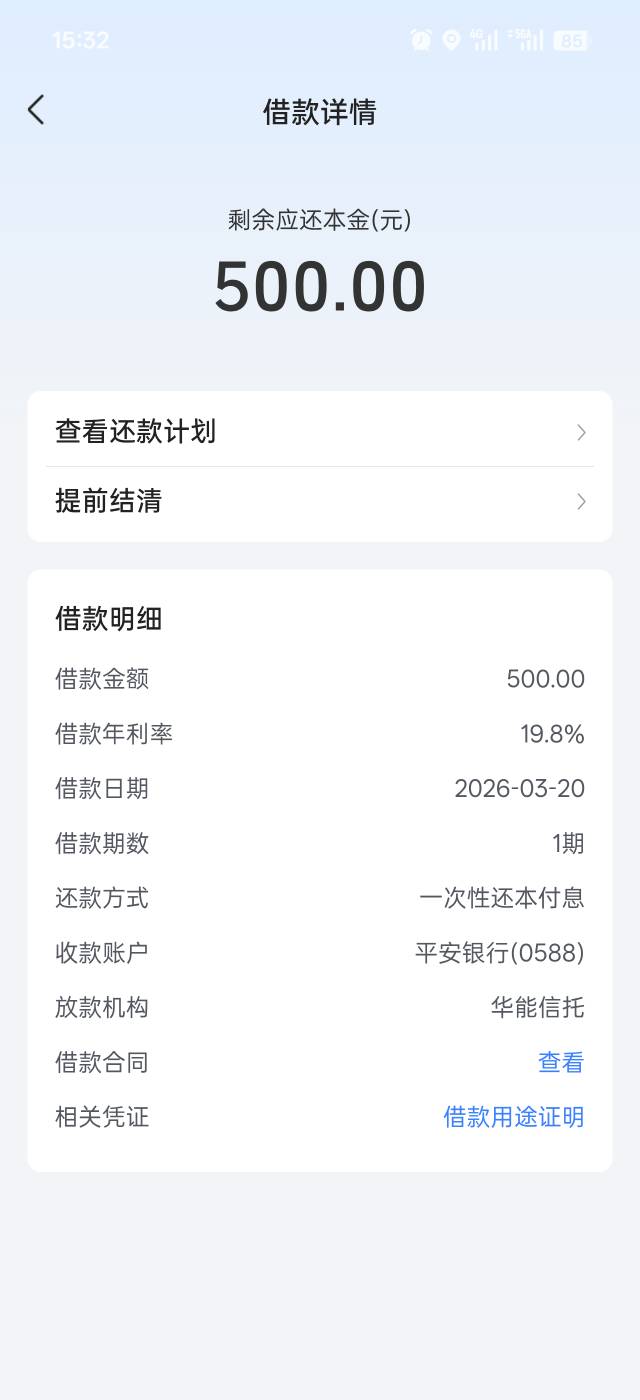Viewport: 640px width, 1400px height.
Task: Tap the chevron beside 提前结清
Action: tap(581, 501)
